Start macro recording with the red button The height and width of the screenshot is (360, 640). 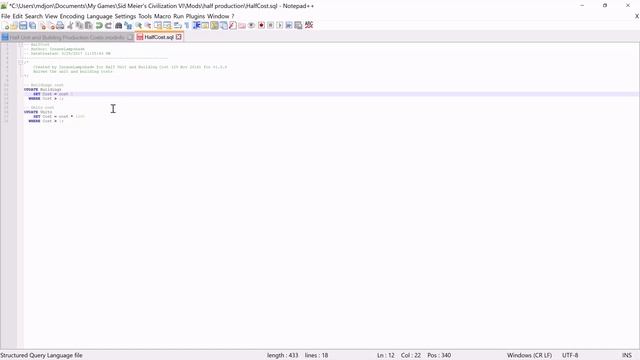tap(261, 25)
